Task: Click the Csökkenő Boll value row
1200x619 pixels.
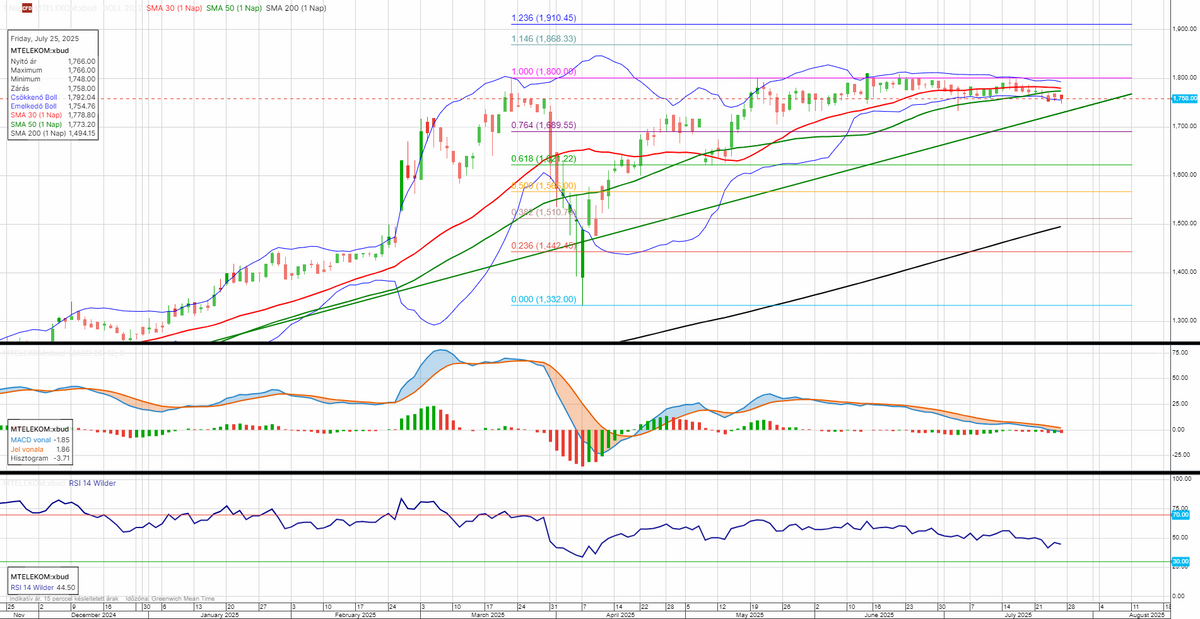Action: click(x=53, y=97)
